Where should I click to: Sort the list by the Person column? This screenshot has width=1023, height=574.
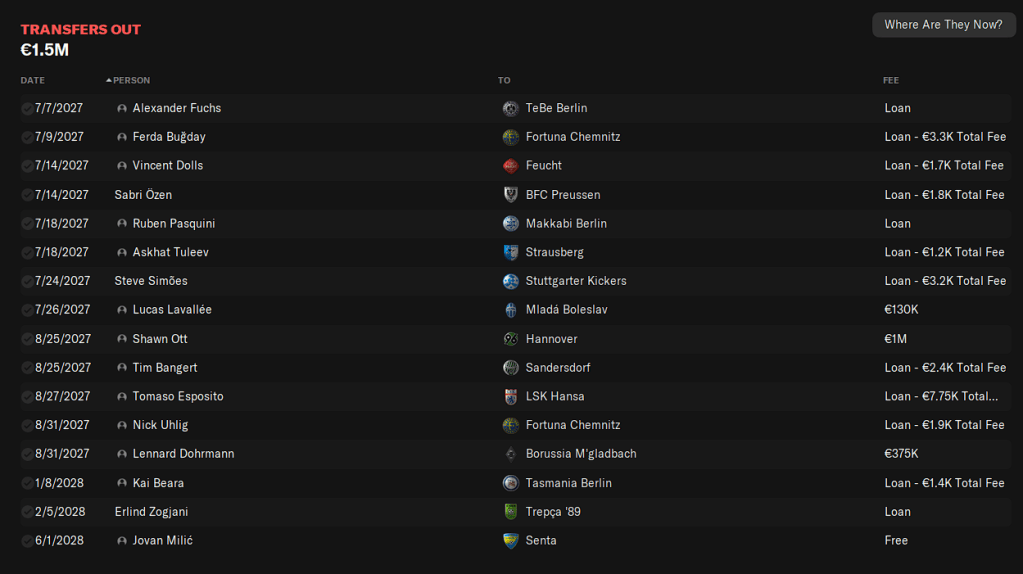(x=131, y=80)
